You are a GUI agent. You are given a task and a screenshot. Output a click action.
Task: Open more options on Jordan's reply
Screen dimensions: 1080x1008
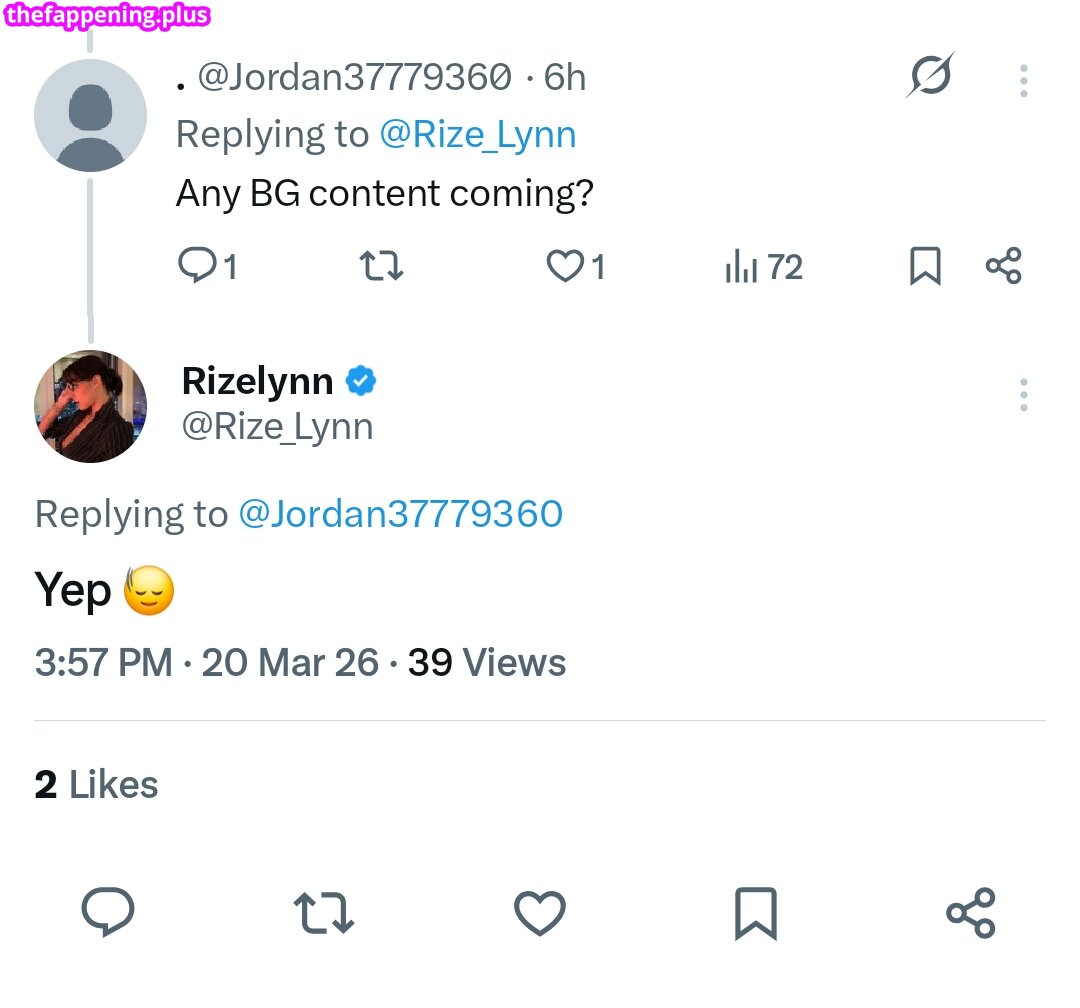tap(1023, 80)
